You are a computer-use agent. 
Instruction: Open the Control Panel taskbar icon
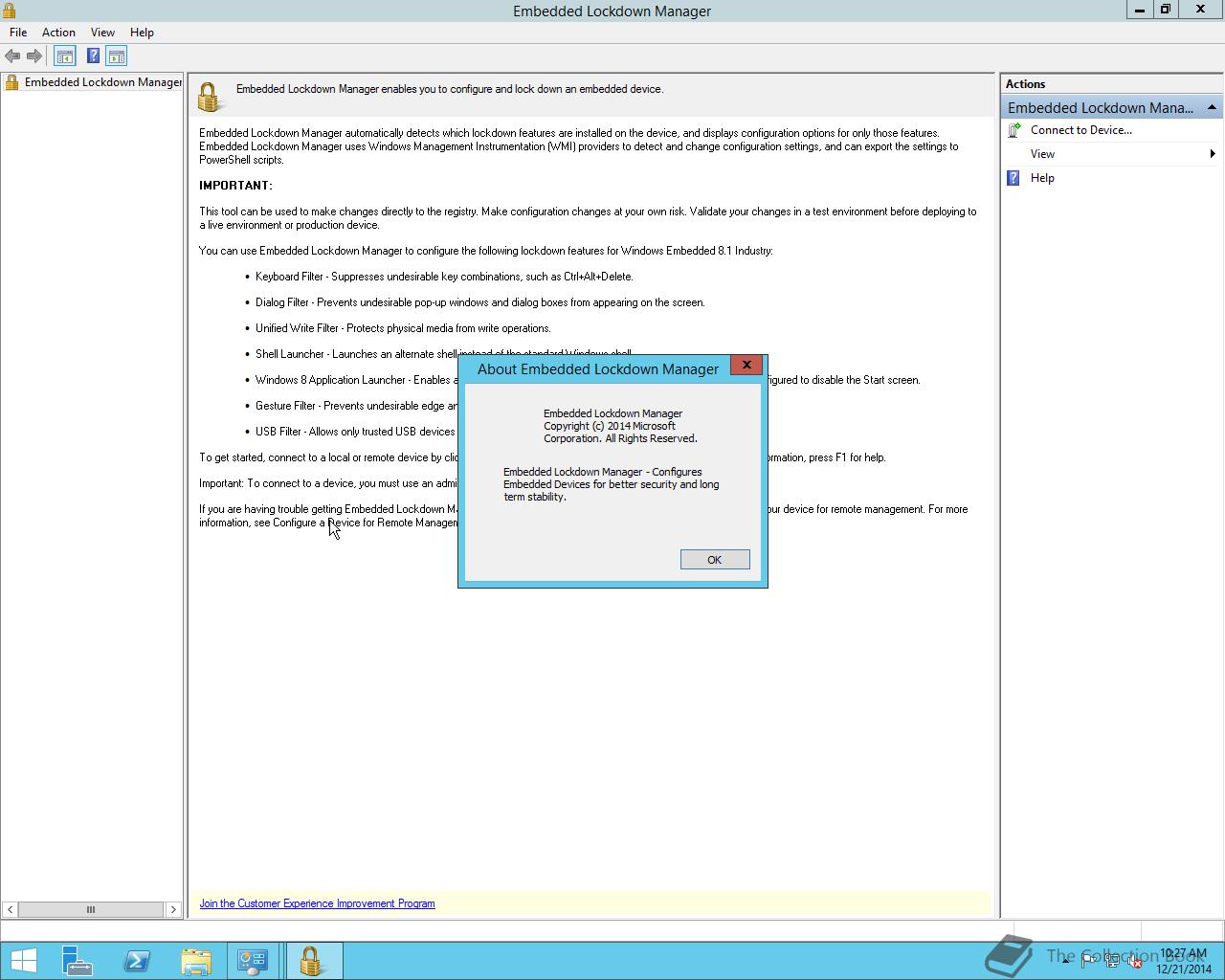(253, 961)
